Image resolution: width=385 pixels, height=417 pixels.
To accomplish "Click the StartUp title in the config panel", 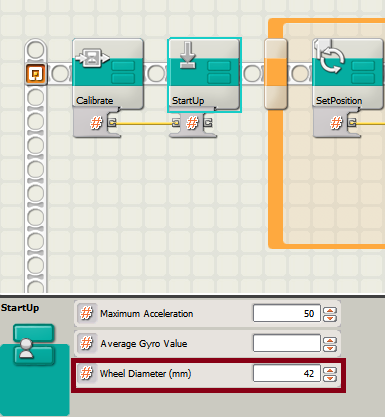I will click(x=20, y=308).
